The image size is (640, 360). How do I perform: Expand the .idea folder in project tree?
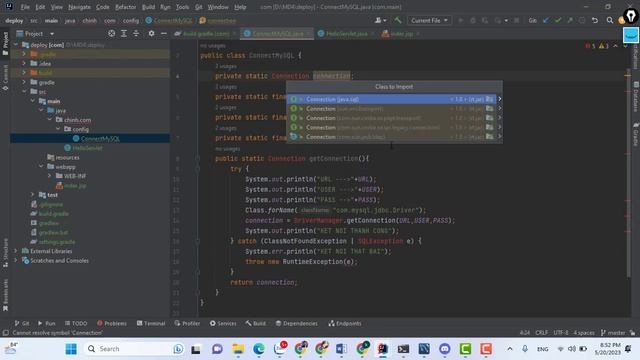pyautogui.click(x=24, y=63)
